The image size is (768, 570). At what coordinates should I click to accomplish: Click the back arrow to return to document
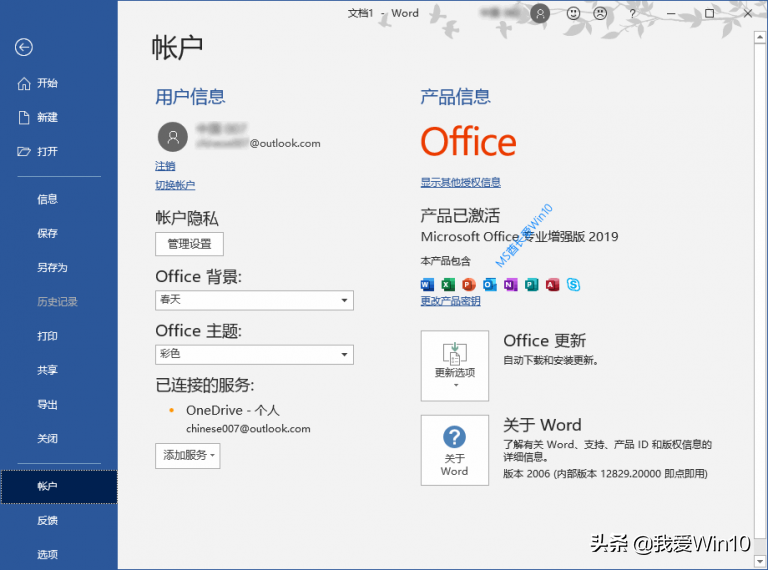[x=24, y=48]
